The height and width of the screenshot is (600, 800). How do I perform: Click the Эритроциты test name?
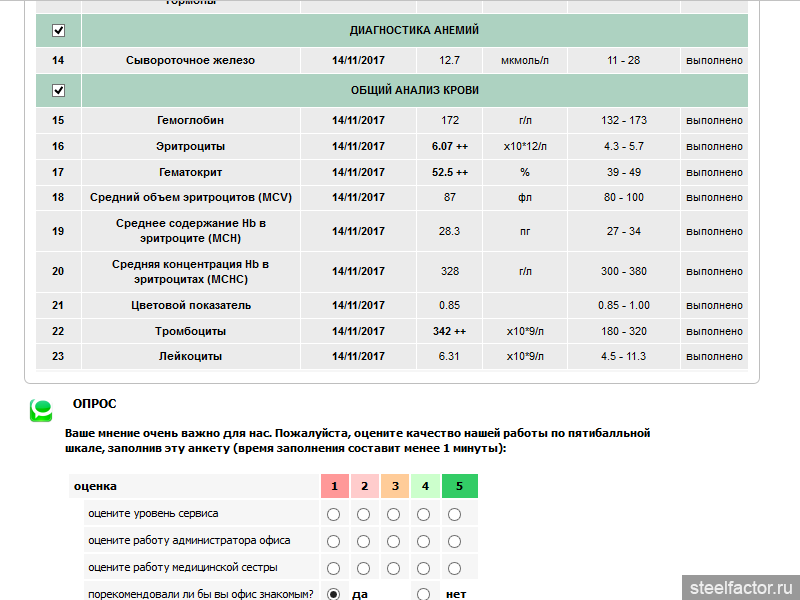coord(190,146)
